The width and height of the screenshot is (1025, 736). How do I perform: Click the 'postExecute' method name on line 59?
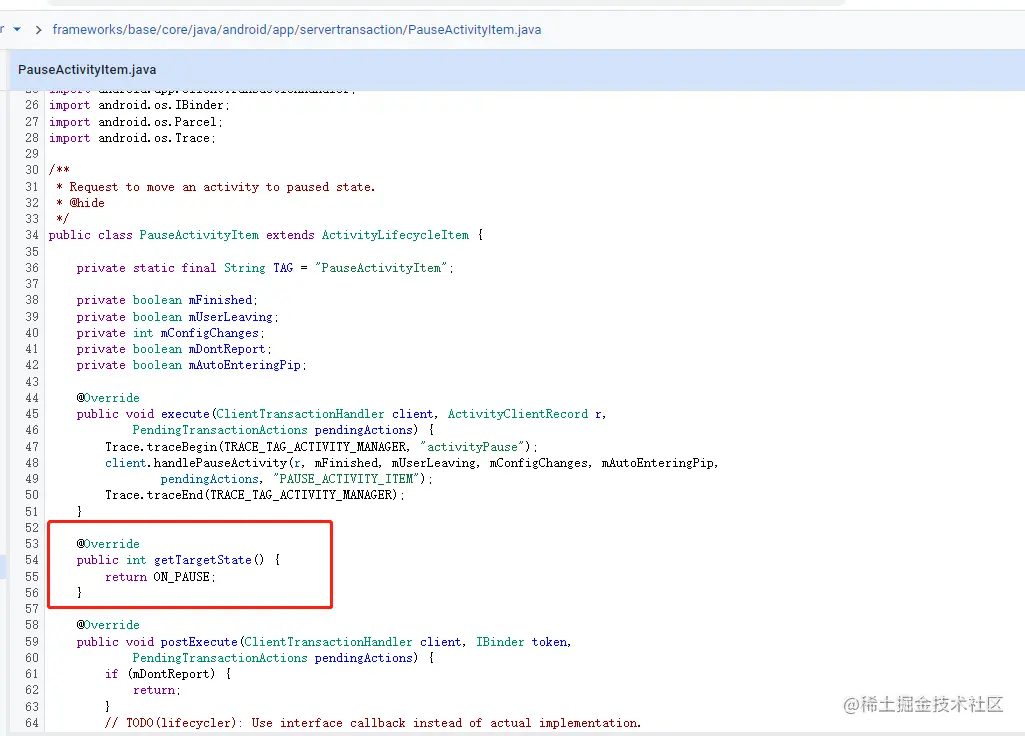click(x=199, y=642)
